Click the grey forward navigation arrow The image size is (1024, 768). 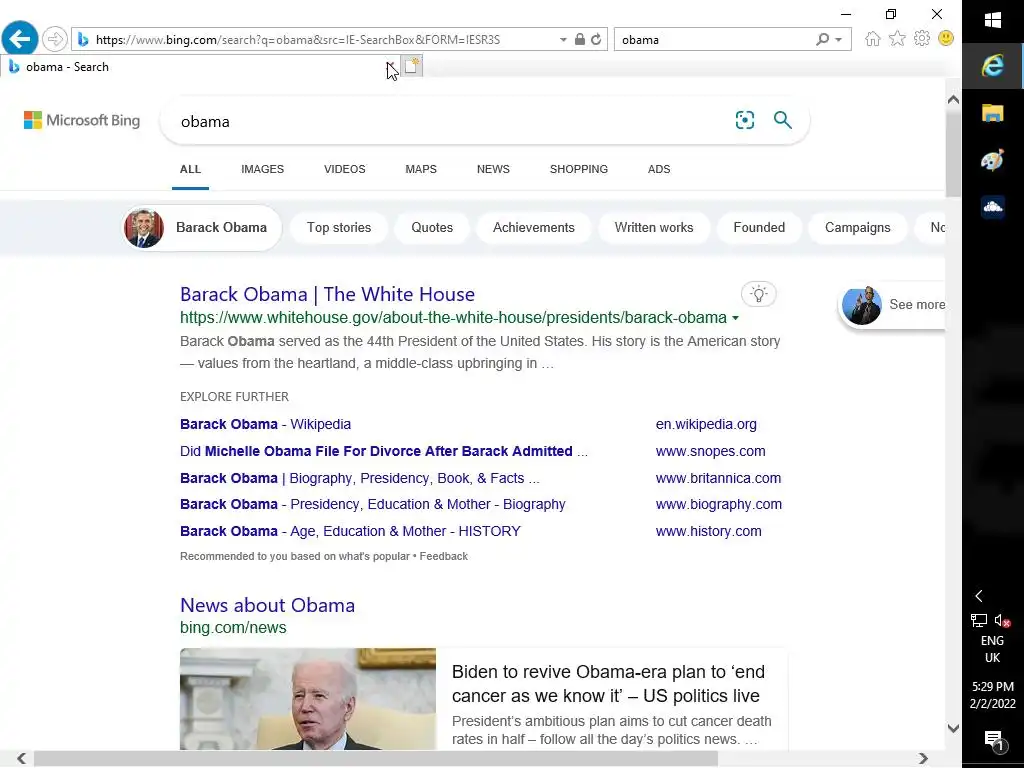[x=55, y=39]
